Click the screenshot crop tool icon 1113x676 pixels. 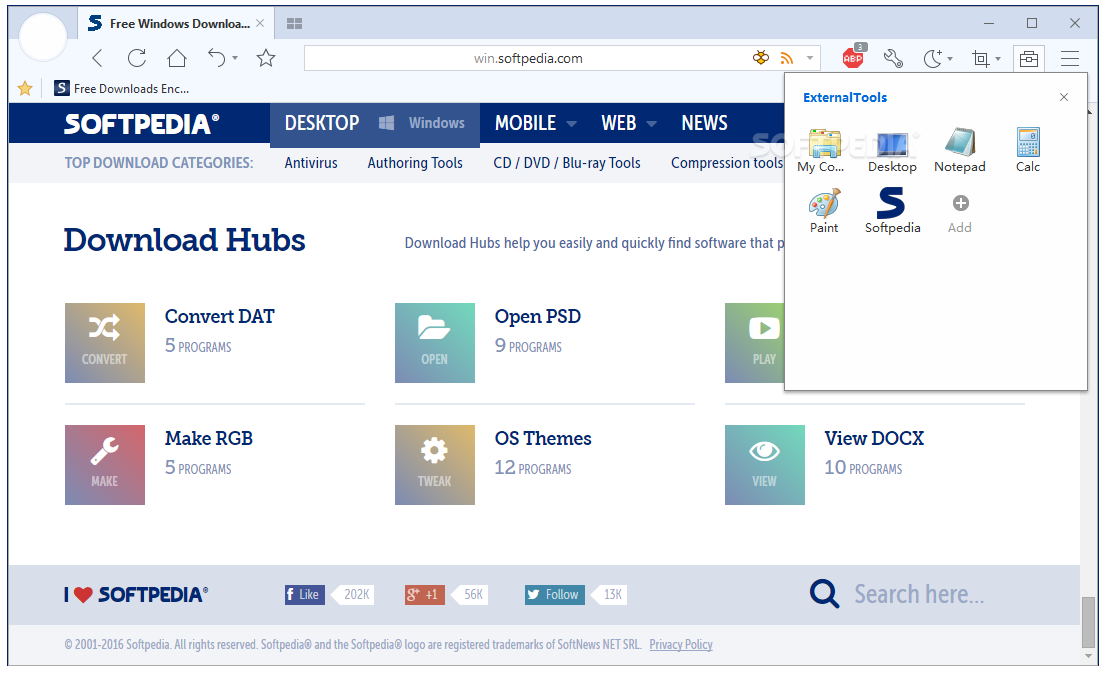pyautogui.click(x=981, y=58)
